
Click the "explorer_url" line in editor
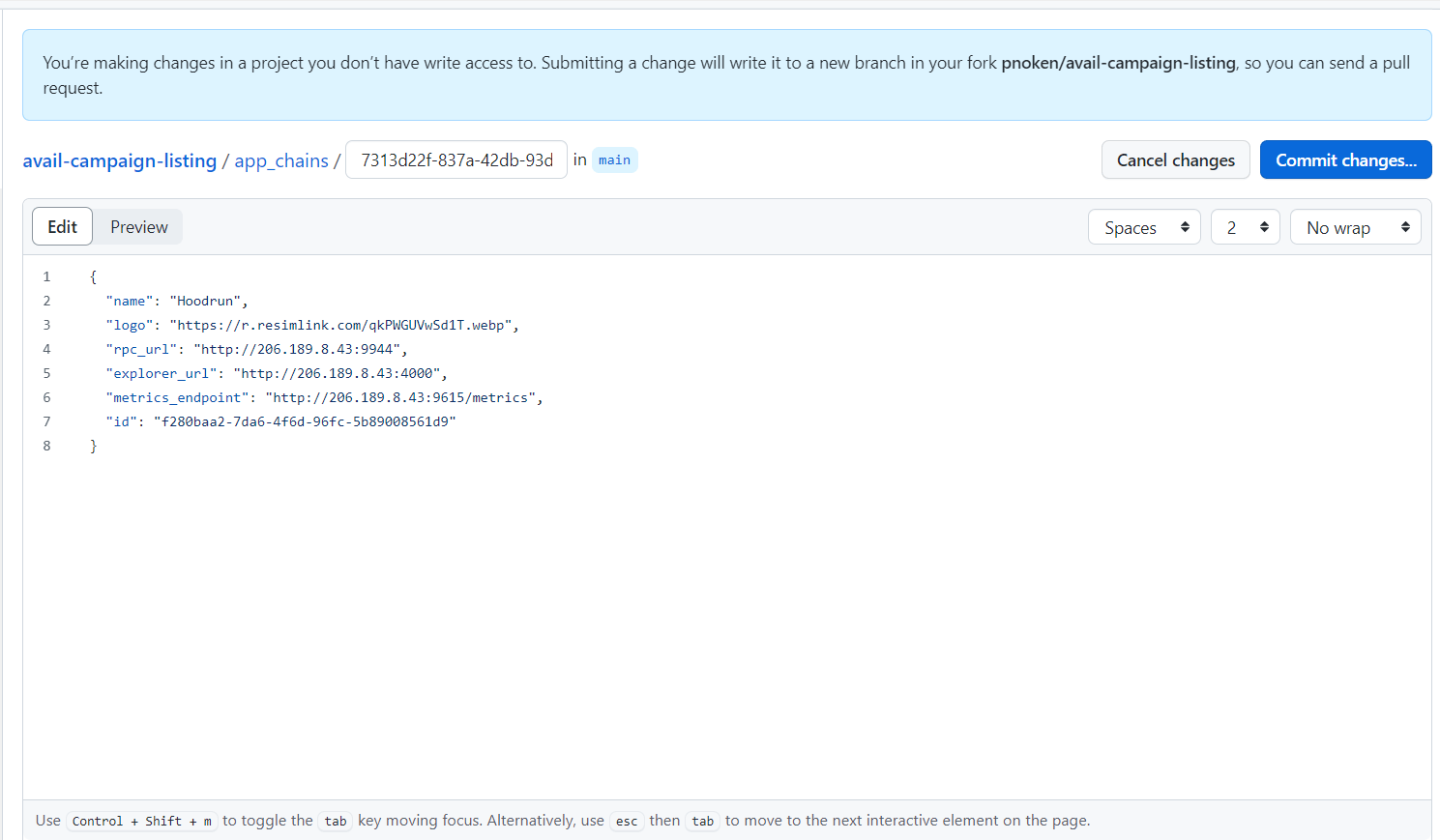[277, 374]
